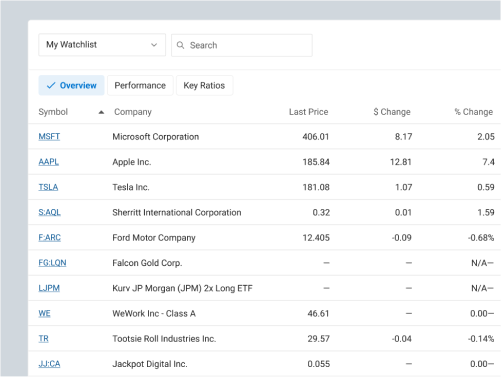Image resolution: width=501 pixels, height=377 pixels.
Task: Click the Symbol sort arrow icon
Action: point(101,112)
